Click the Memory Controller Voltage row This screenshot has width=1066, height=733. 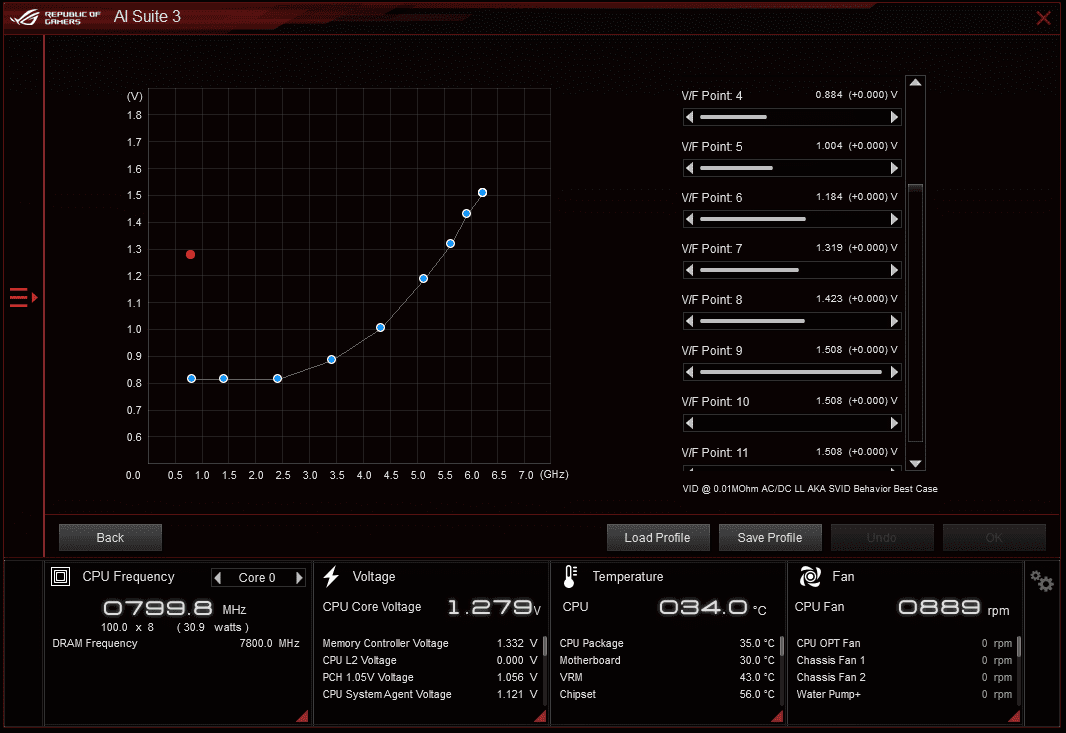[x=430, y=643]
